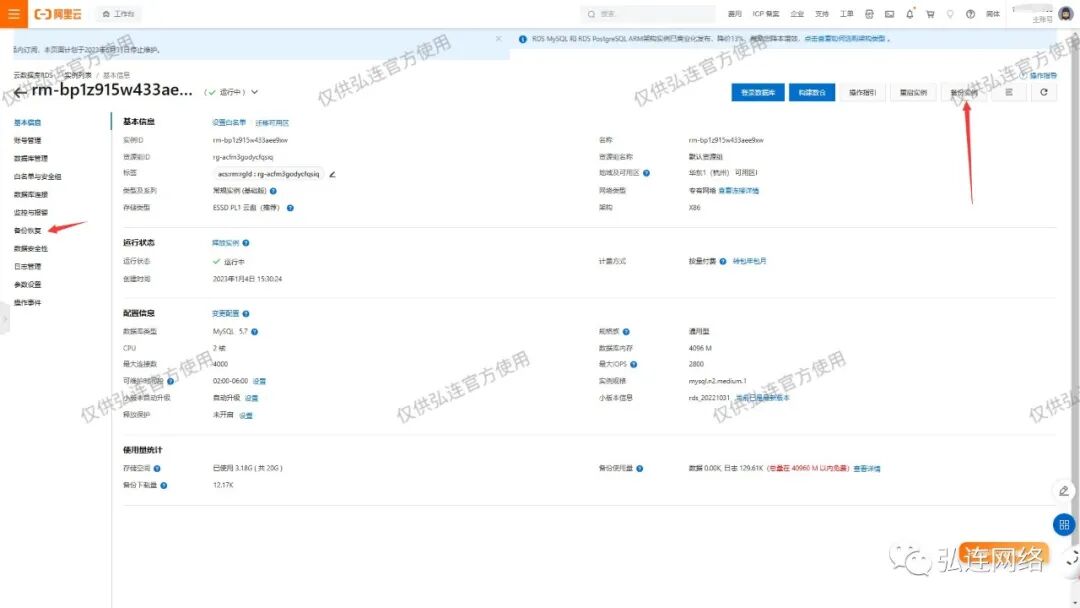
Task: Open 操作事件 in the sidebar
Action: coord(28,303)
